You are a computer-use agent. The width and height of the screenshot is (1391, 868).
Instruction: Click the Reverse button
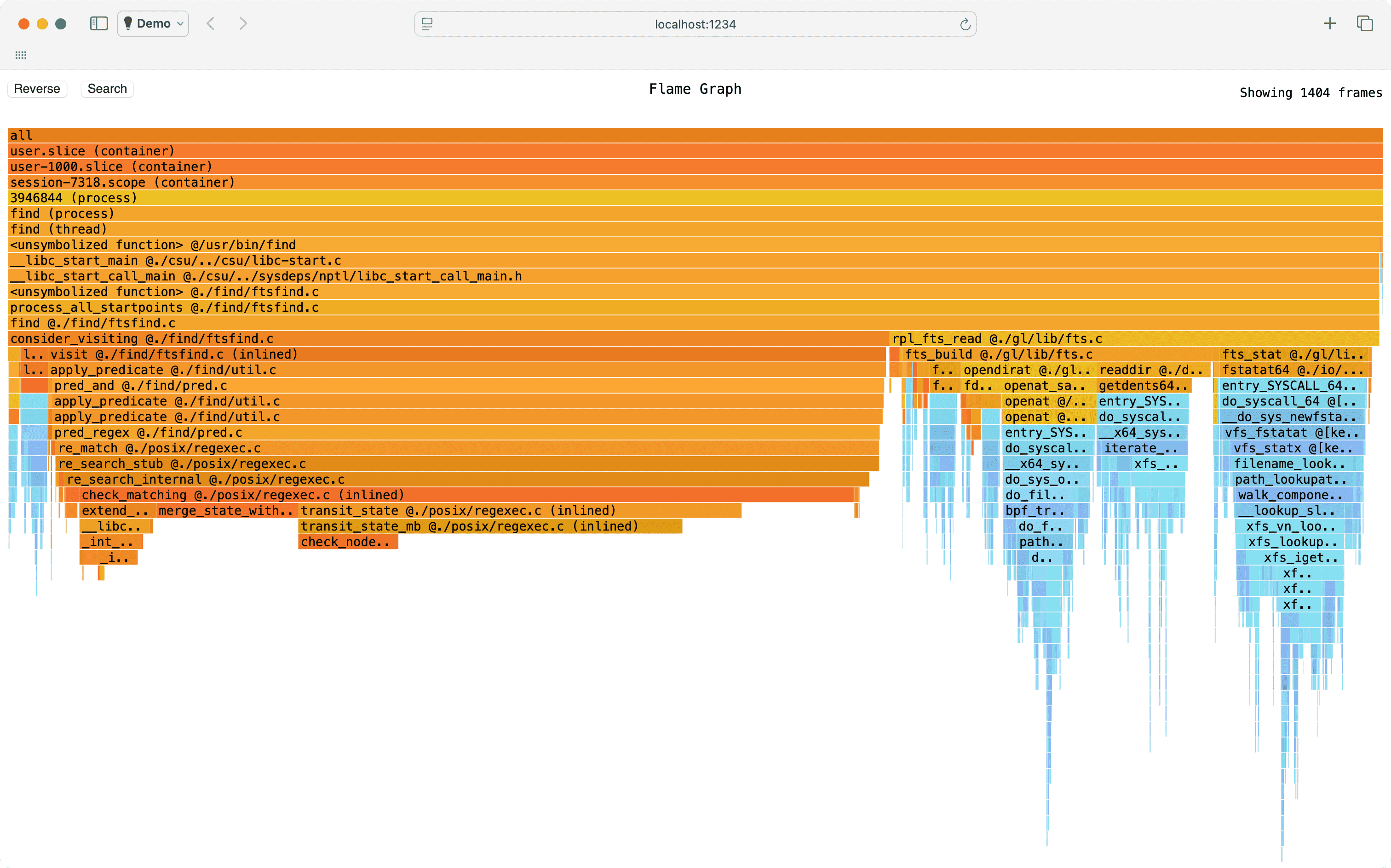[37, 88]
